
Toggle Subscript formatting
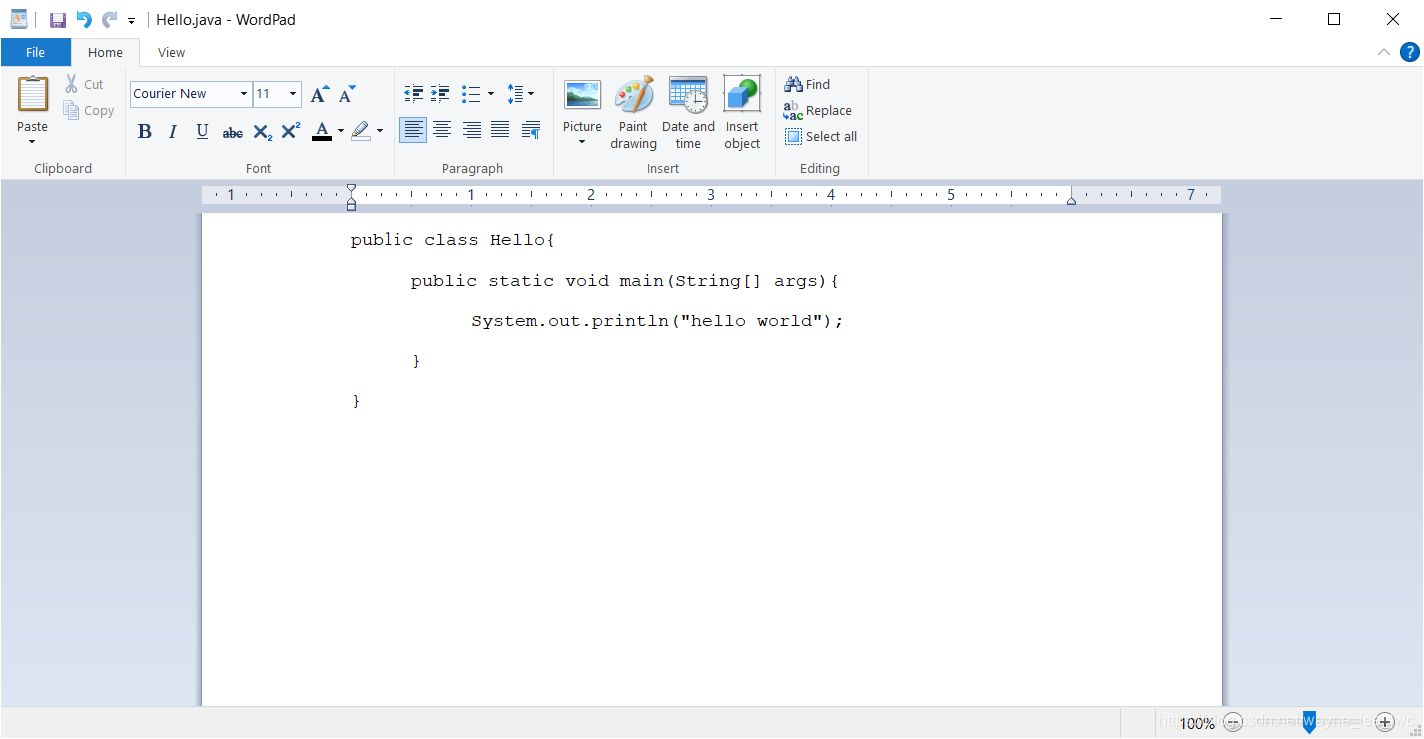[262, 132]
